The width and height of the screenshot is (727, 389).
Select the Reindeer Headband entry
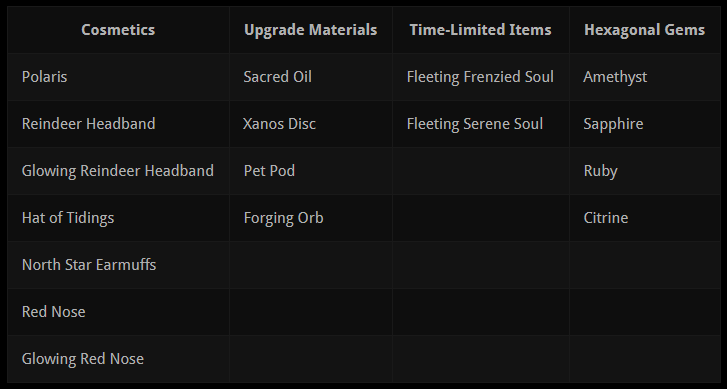pos(118,124)
